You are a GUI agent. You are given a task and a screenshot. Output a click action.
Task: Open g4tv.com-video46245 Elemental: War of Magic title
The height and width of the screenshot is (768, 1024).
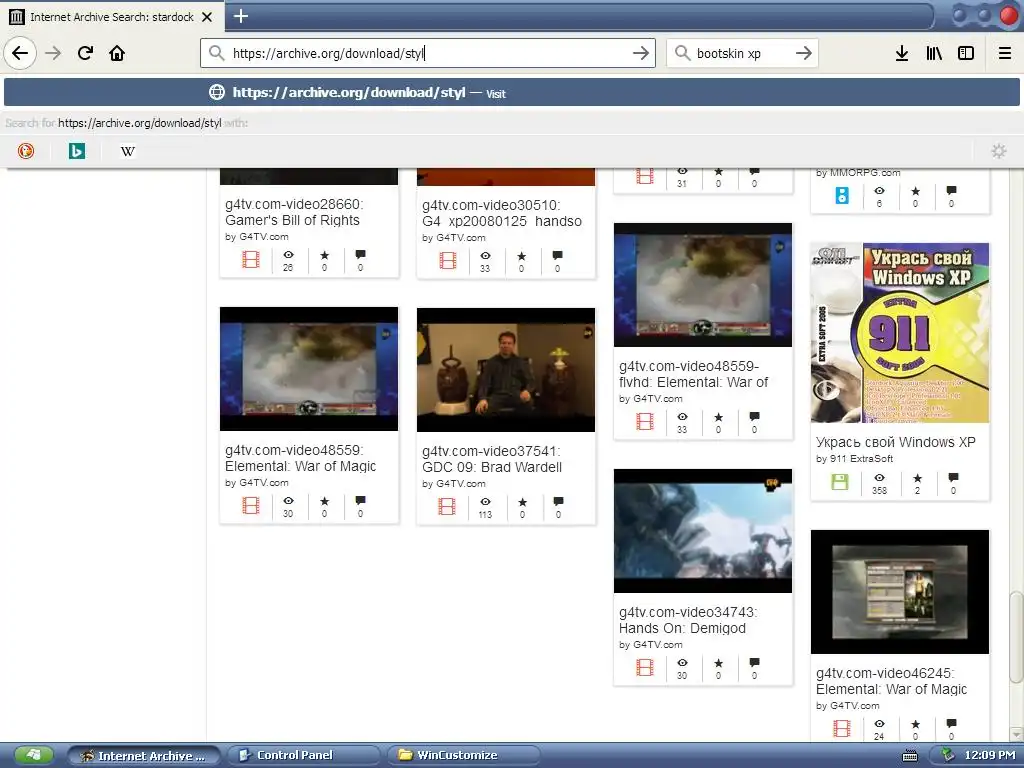(891, 681)
